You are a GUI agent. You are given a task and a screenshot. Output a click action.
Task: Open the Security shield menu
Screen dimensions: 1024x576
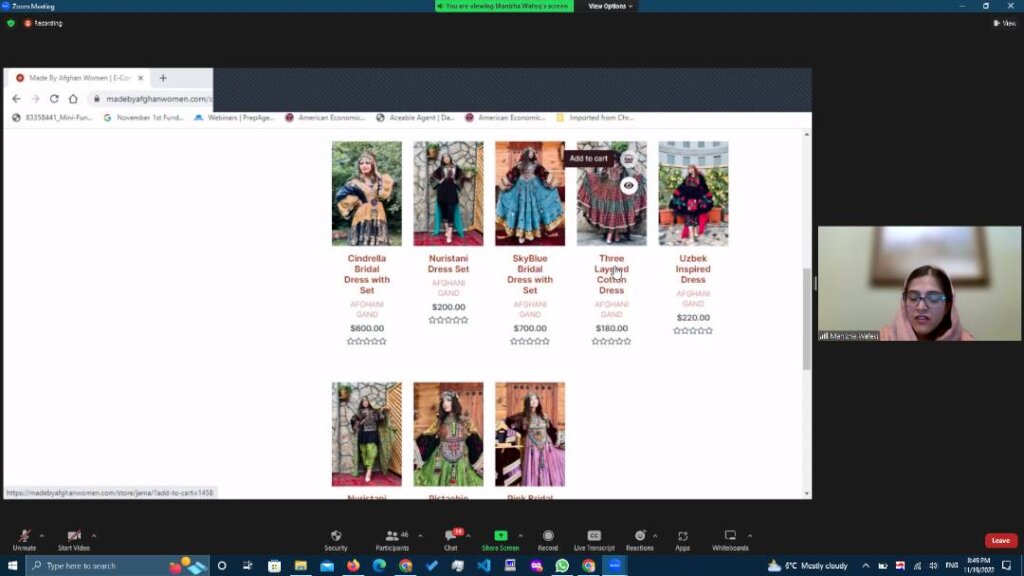tap(336, 540)
